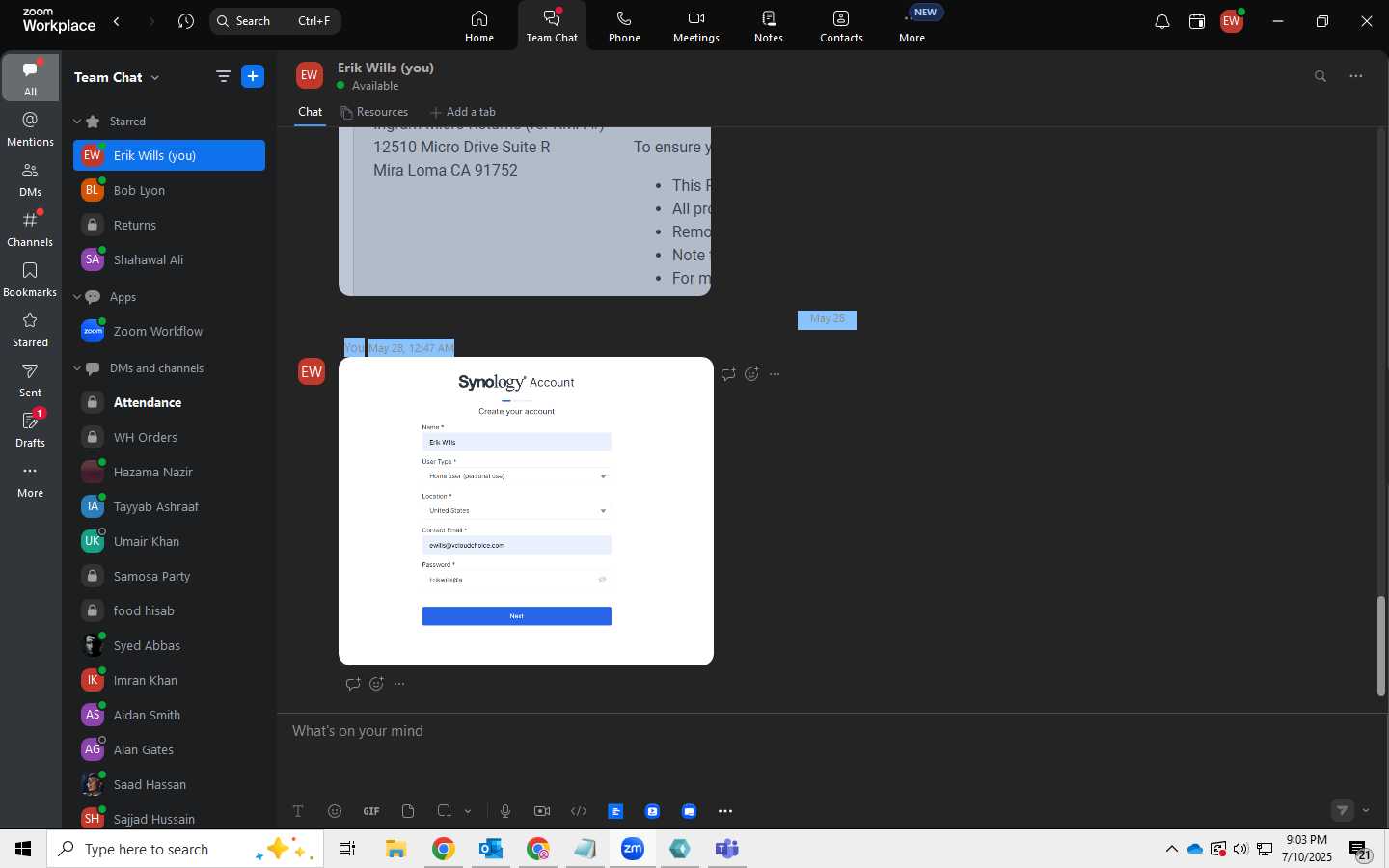Viewport: 1389px width, 868px height.
Task: Click the chat scrollbar thumb
Action: click(x=1380, y=646)
